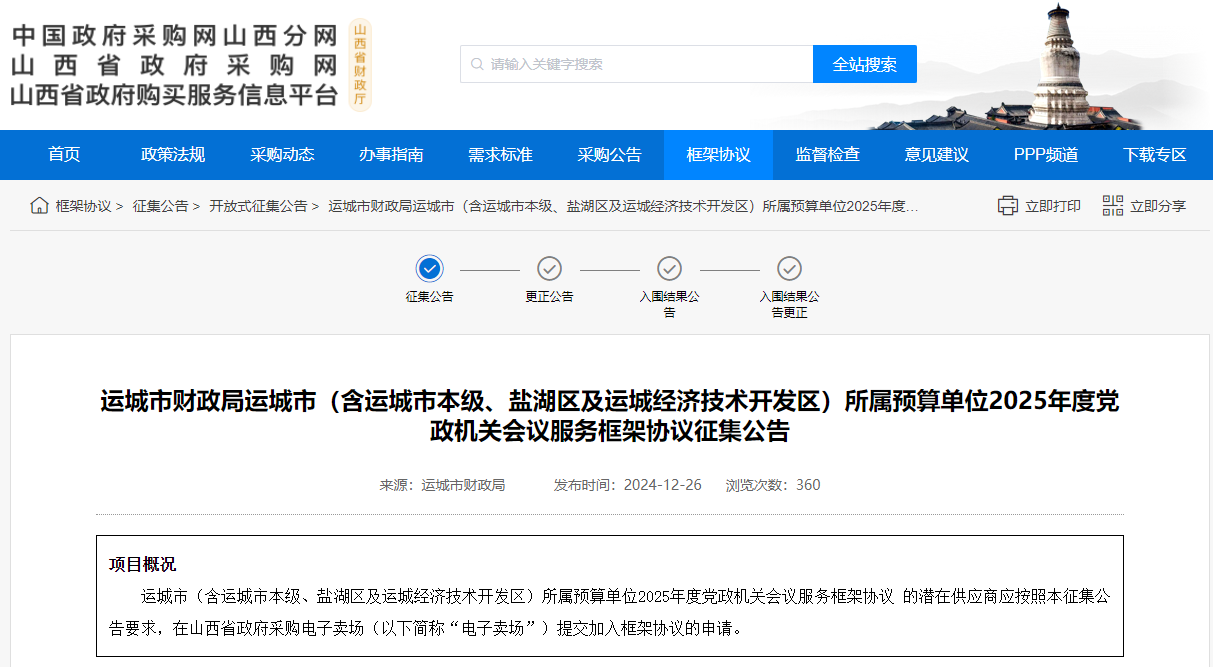
Task: Click the 全站搜索 search button
Action: point(864,64)
